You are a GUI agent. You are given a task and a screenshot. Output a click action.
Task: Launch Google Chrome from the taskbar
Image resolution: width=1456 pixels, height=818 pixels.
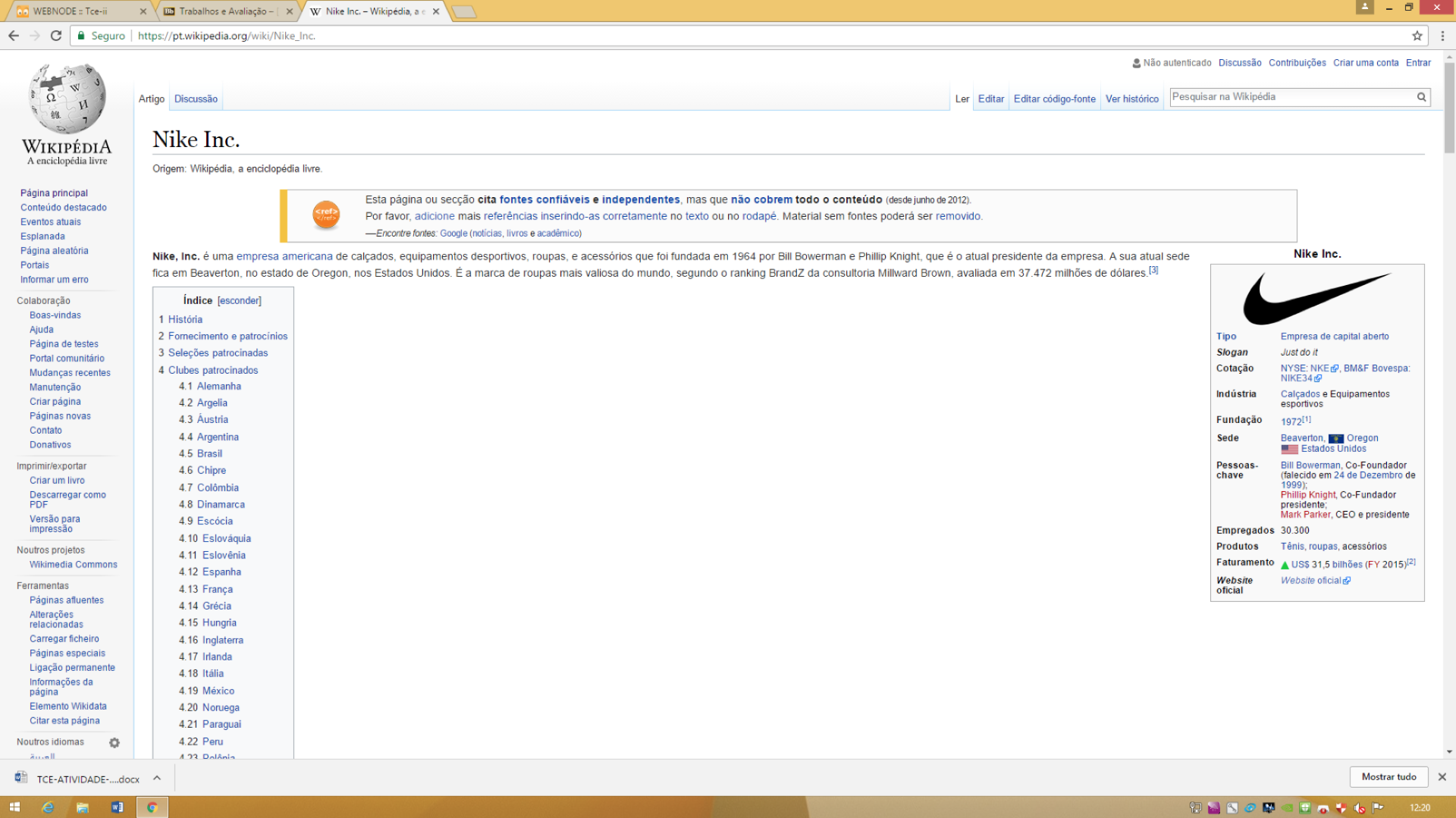point(152,807)
